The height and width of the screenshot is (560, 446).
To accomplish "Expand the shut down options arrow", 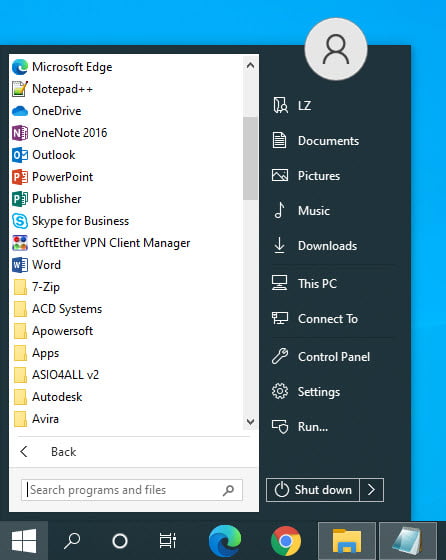I will pos(371,490).
